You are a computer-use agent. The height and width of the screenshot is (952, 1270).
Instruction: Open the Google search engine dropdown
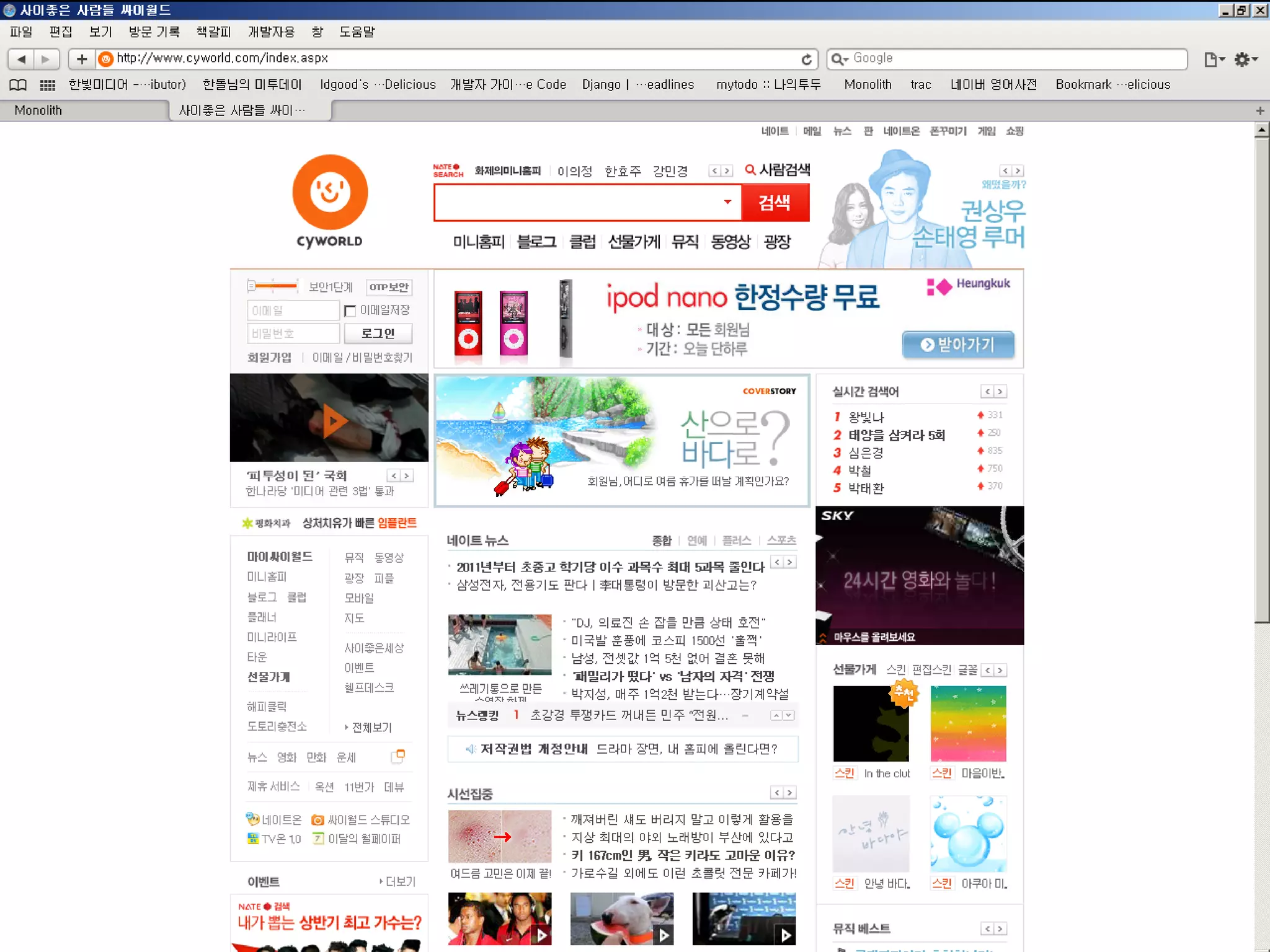click(839, 59)
